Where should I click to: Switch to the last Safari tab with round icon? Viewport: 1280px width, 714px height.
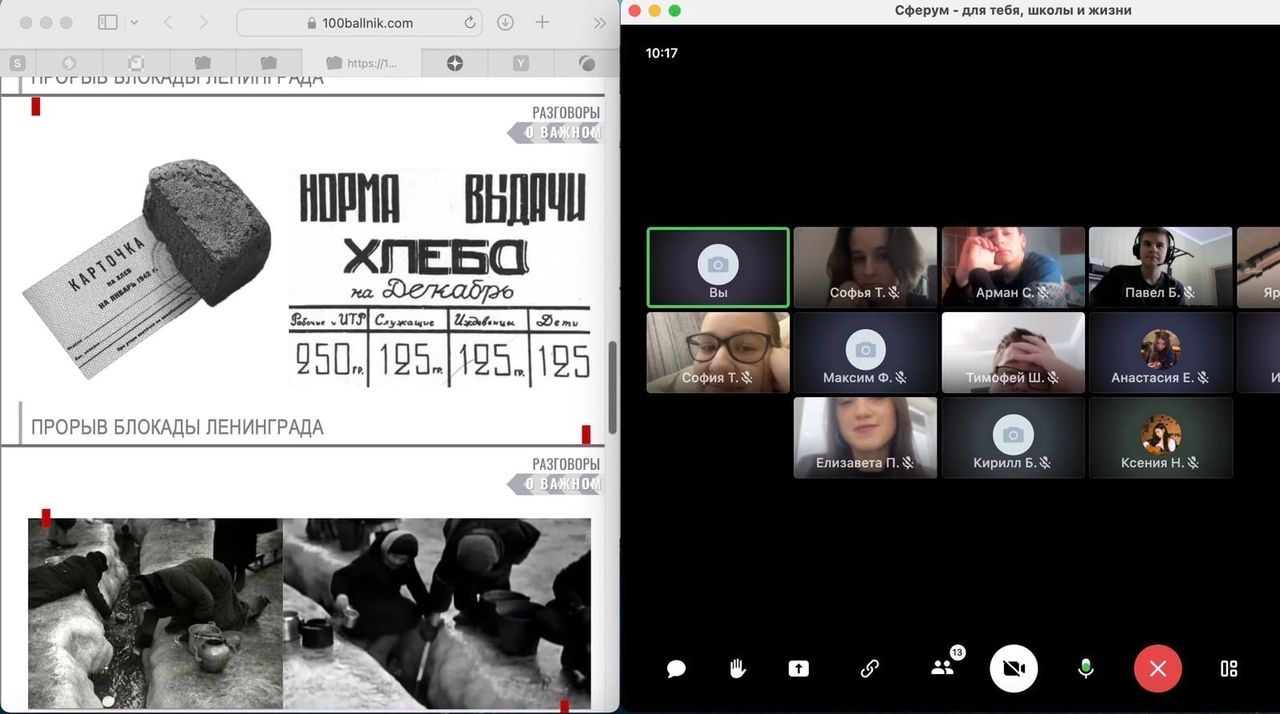coord(587,63)
